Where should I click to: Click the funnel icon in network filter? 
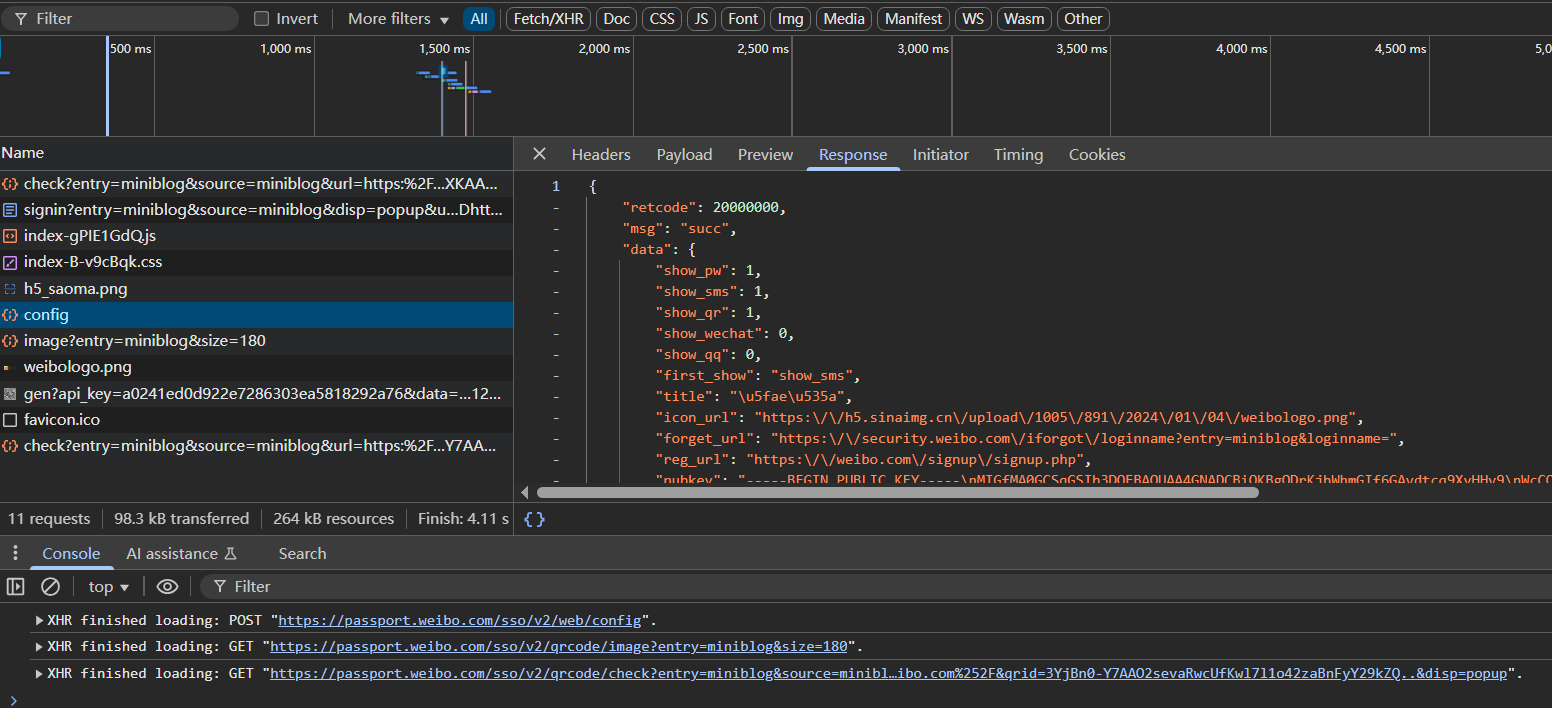(x=19, y=19)
